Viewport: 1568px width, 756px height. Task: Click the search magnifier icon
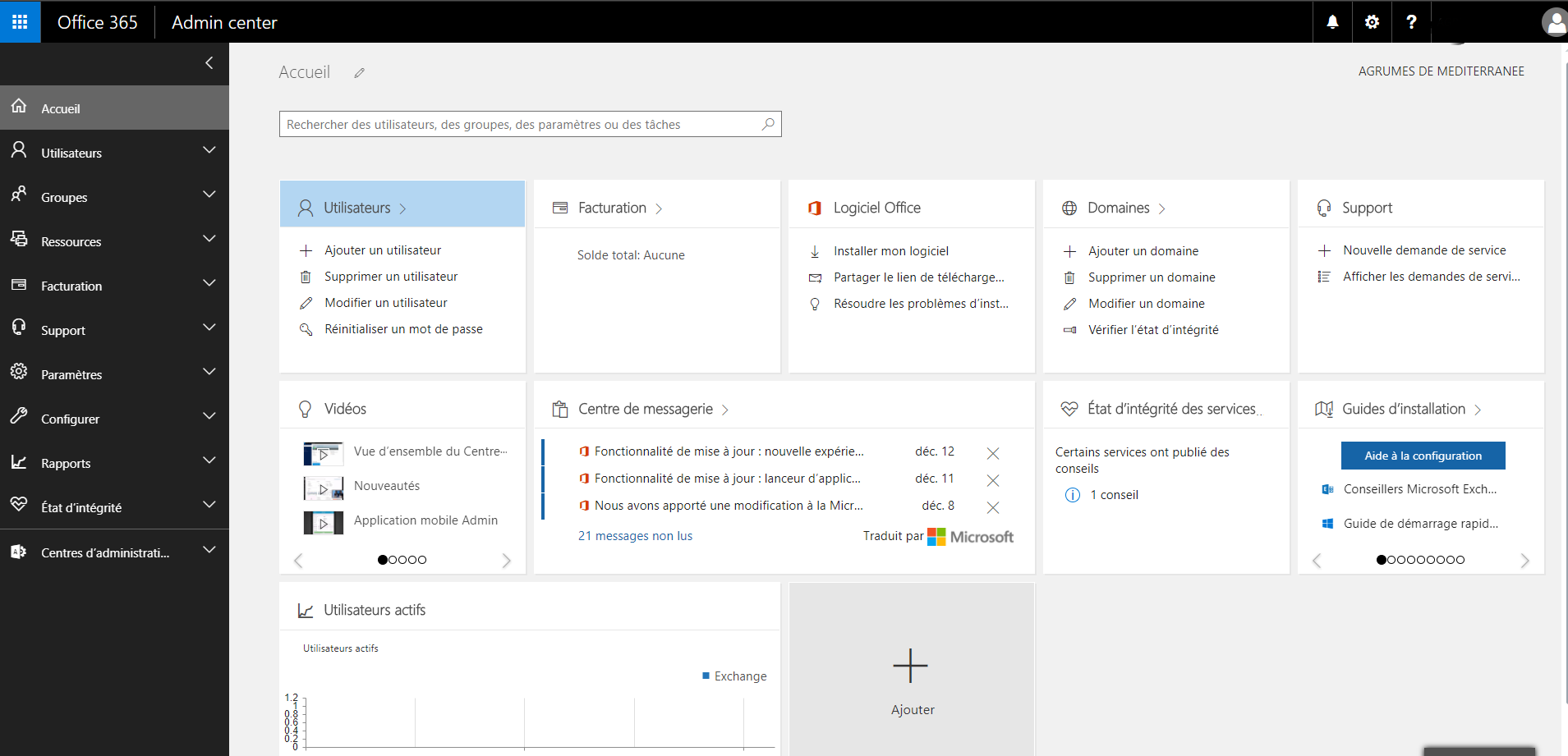768,124
